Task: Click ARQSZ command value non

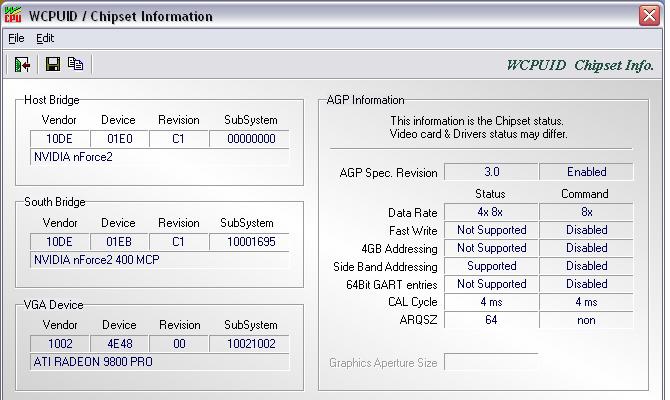Action: (586, 320)
